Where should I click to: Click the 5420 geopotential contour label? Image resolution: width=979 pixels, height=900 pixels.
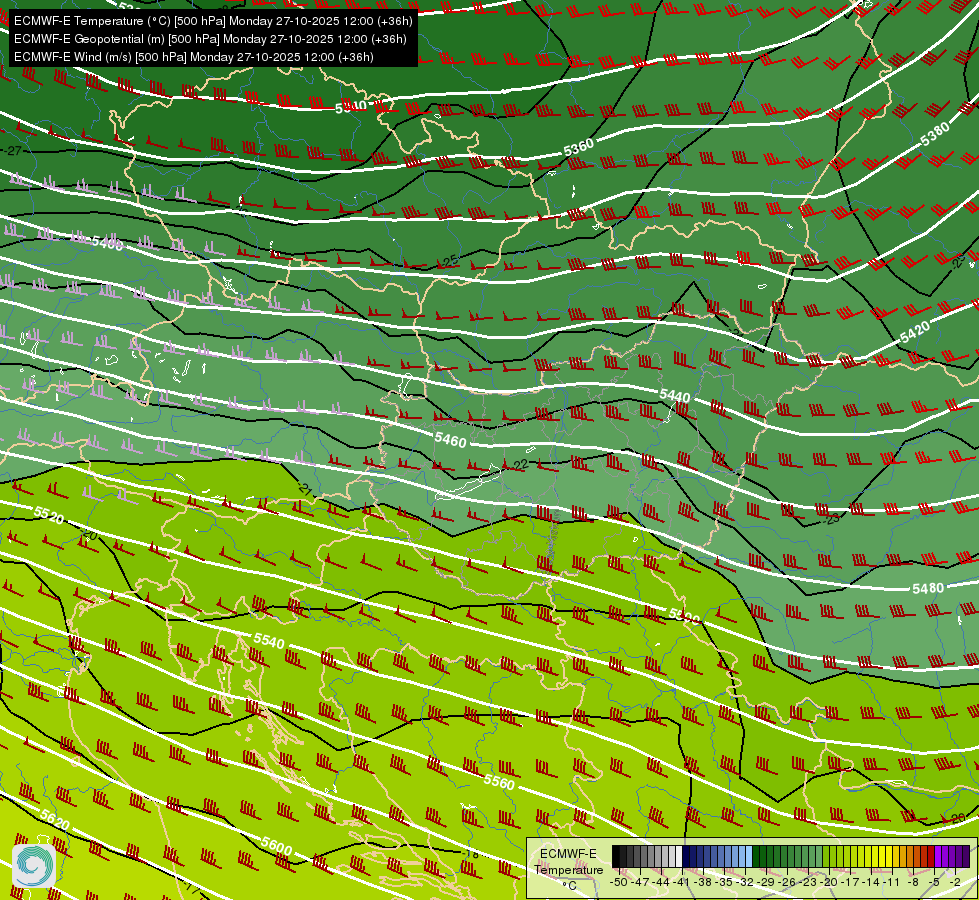(x=915, y=332)
